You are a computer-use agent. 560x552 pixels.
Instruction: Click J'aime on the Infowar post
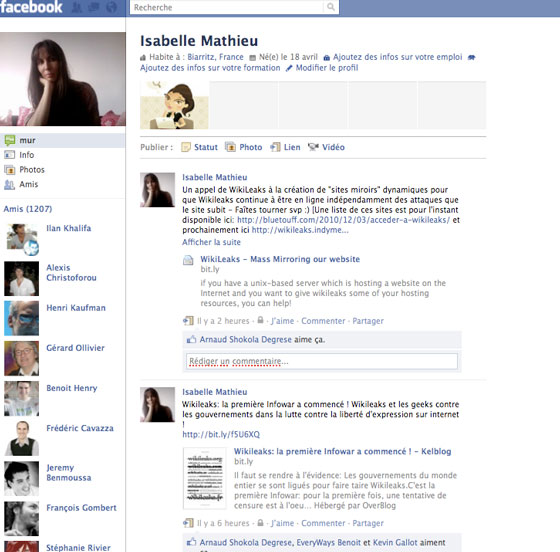pyautogui.click(x=282, y=523)
